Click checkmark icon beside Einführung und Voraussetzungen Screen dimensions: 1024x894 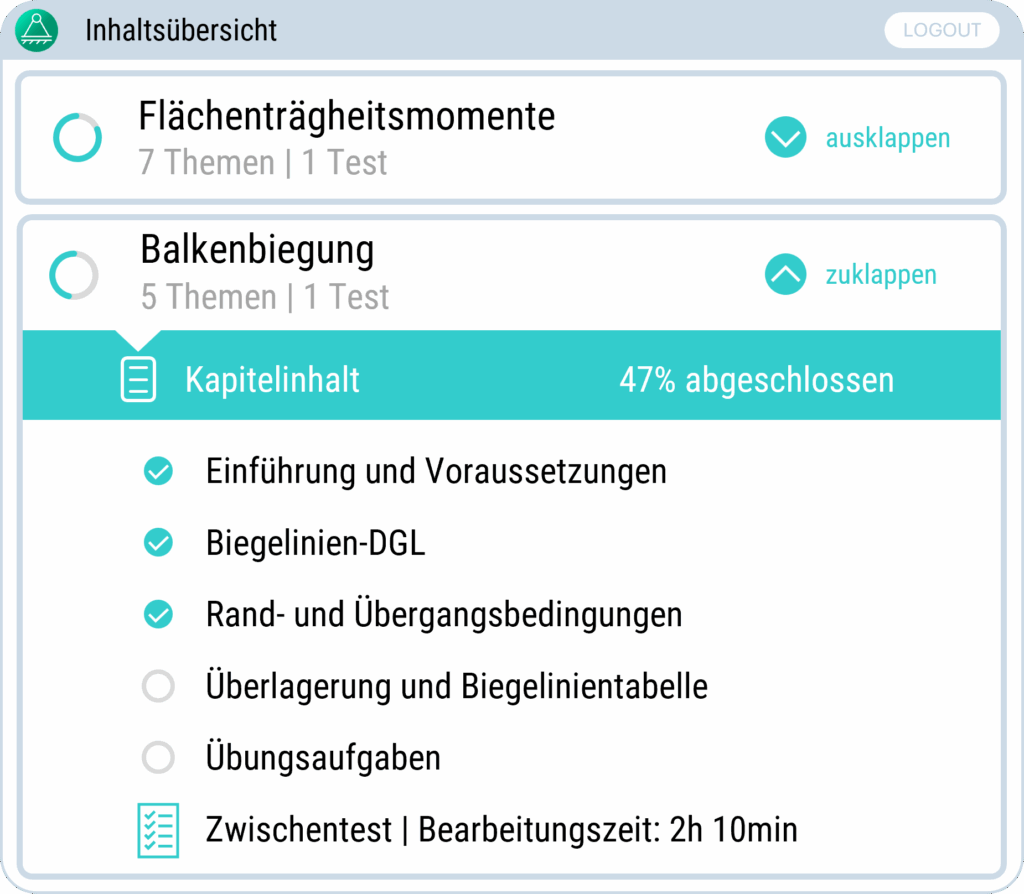(158, 471)
